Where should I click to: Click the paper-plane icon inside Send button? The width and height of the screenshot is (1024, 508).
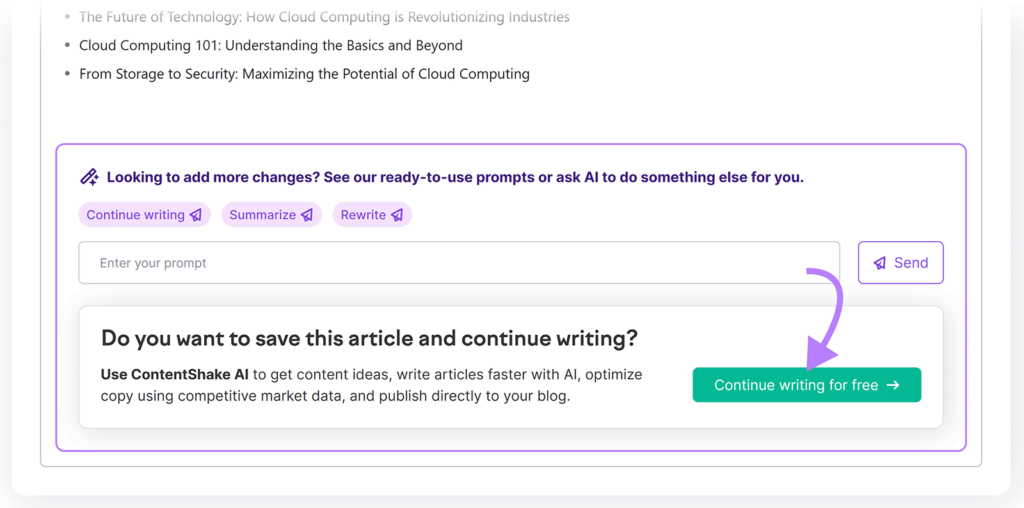click(x=880, y=263)
